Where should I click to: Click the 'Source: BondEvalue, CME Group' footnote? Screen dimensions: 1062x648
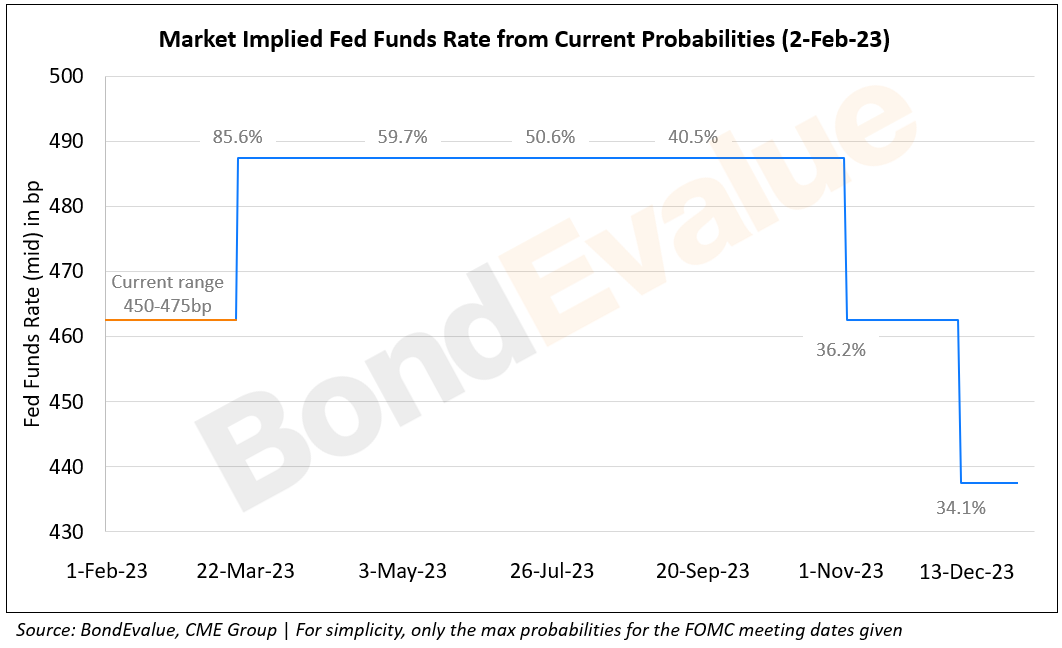click(x=460, y=629)
